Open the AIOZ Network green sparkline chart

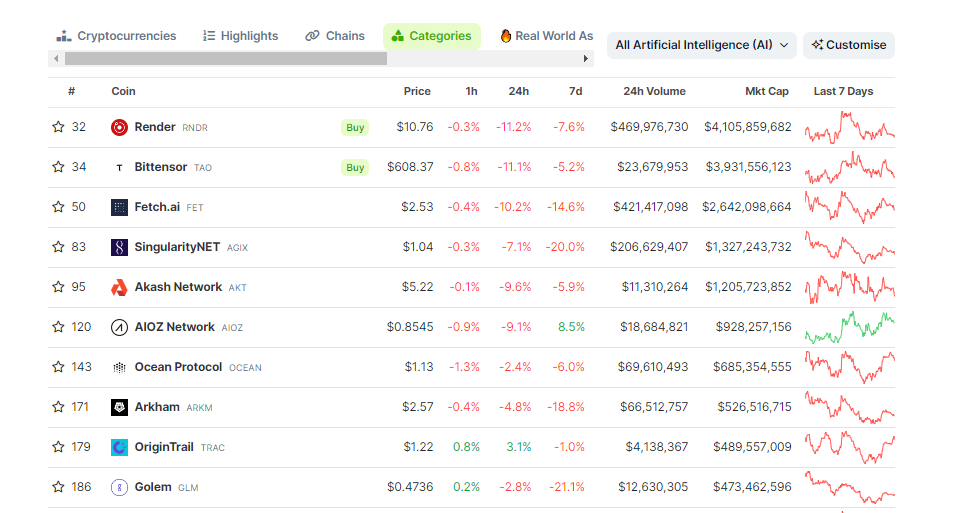tap(849, 327)
